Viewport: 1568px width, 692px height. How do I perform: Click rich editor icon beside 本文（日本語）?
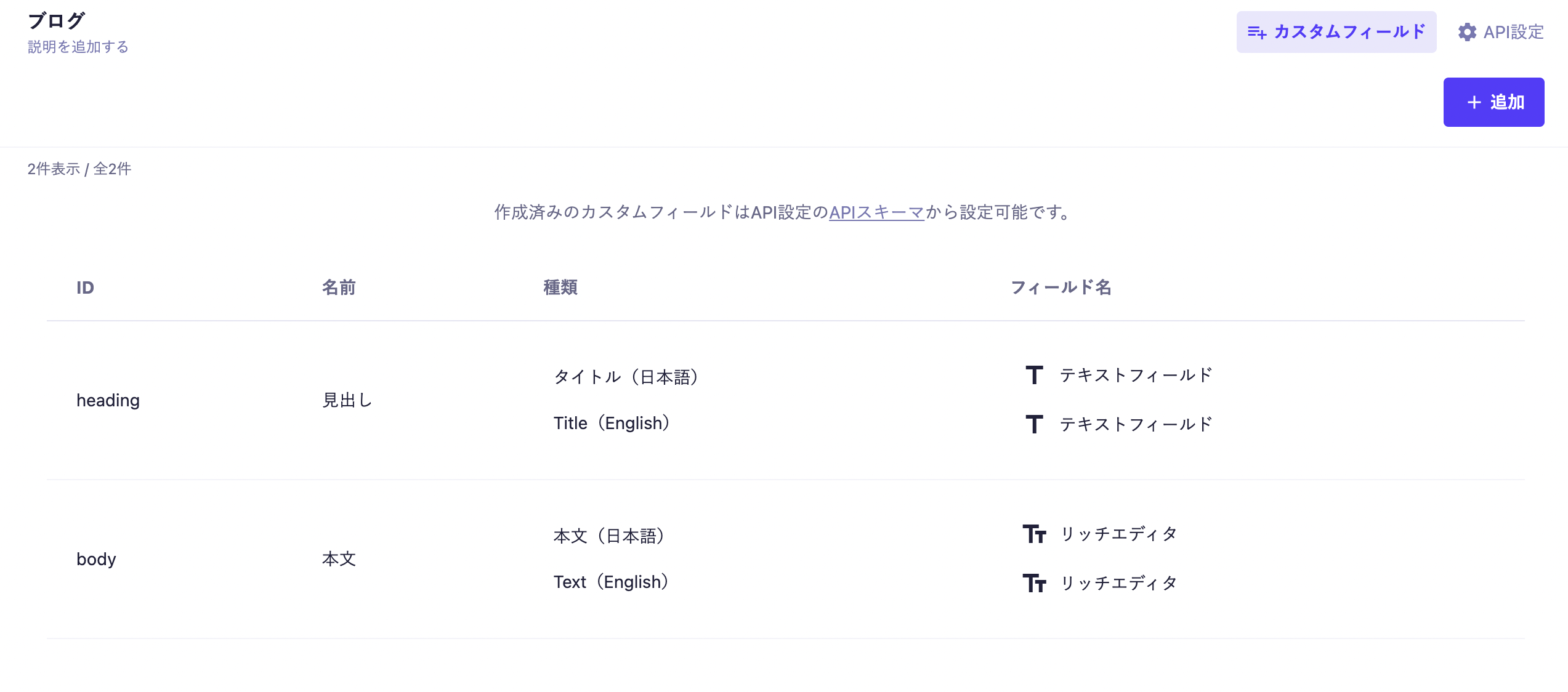point(1034,534)
